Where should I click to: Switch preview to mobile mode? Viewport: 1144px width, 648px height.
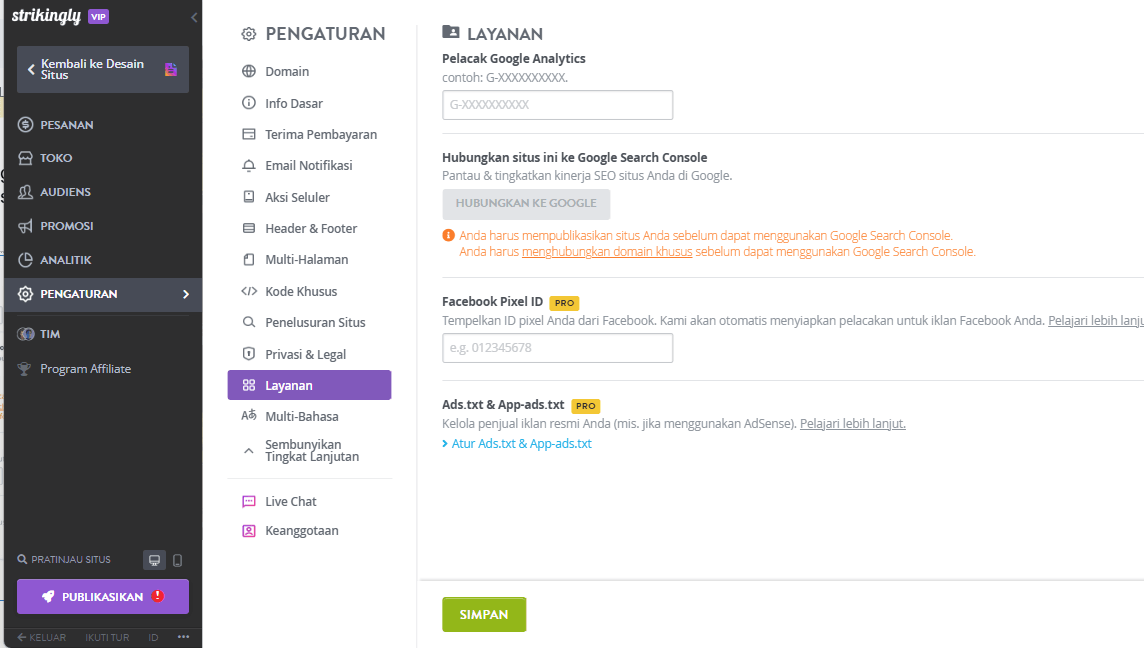[x=177, y=560]
